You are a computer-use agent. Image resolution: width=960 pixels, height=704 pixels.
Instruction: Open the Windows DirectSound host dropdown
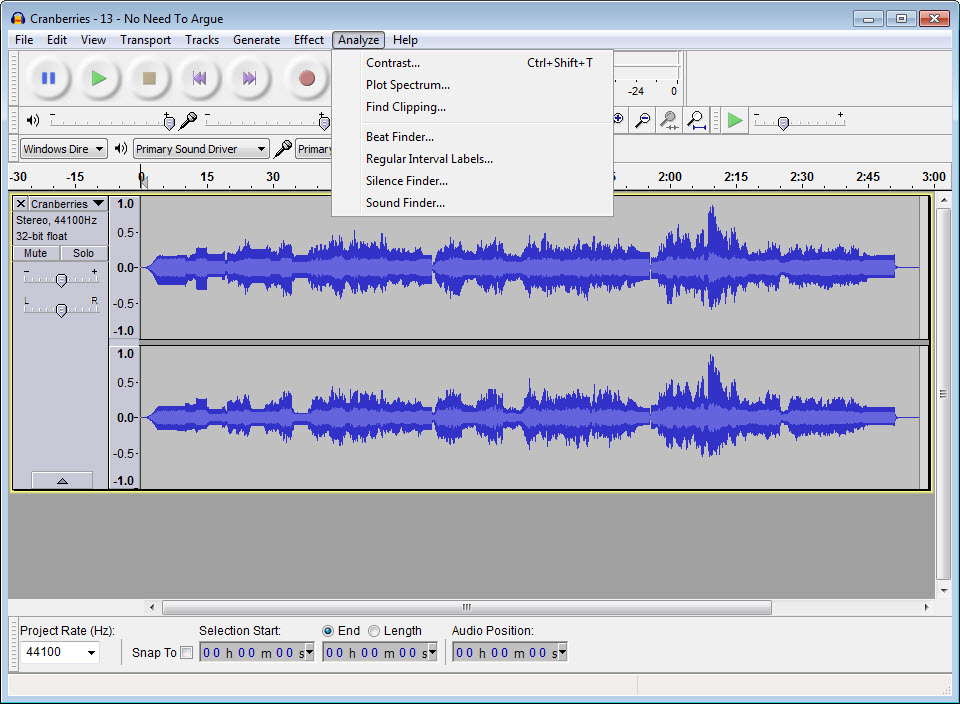tap(64, 149)
